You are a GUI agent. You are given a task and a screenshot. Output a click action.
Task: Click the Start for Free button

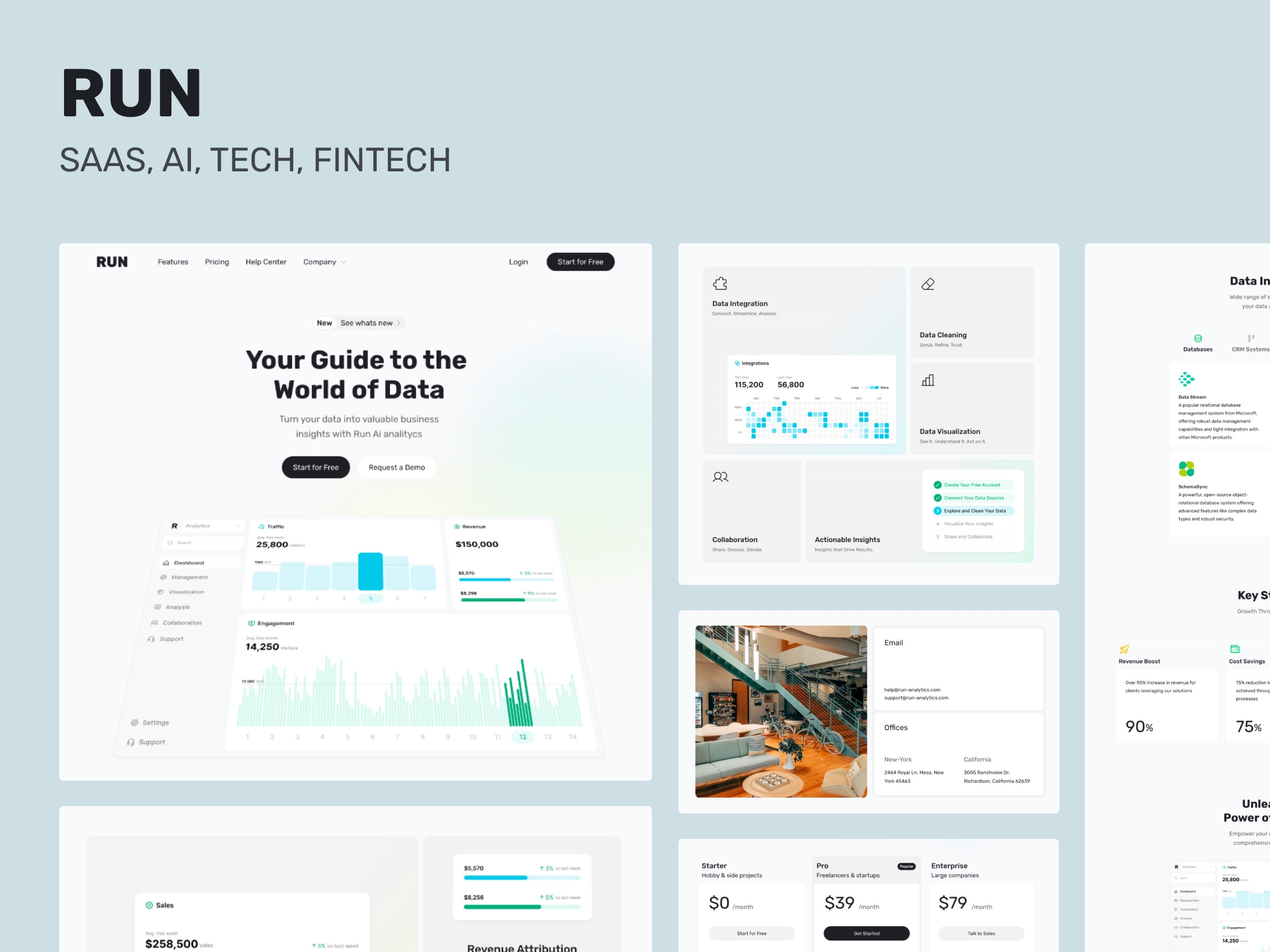coord(316,467)
